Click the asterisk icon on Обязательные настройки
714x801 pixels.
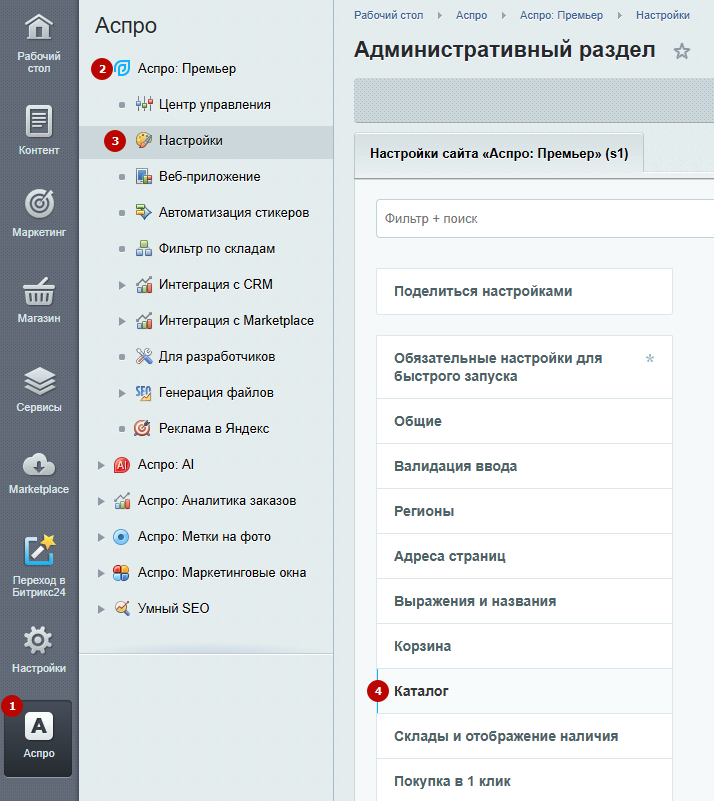click(650, 358)
